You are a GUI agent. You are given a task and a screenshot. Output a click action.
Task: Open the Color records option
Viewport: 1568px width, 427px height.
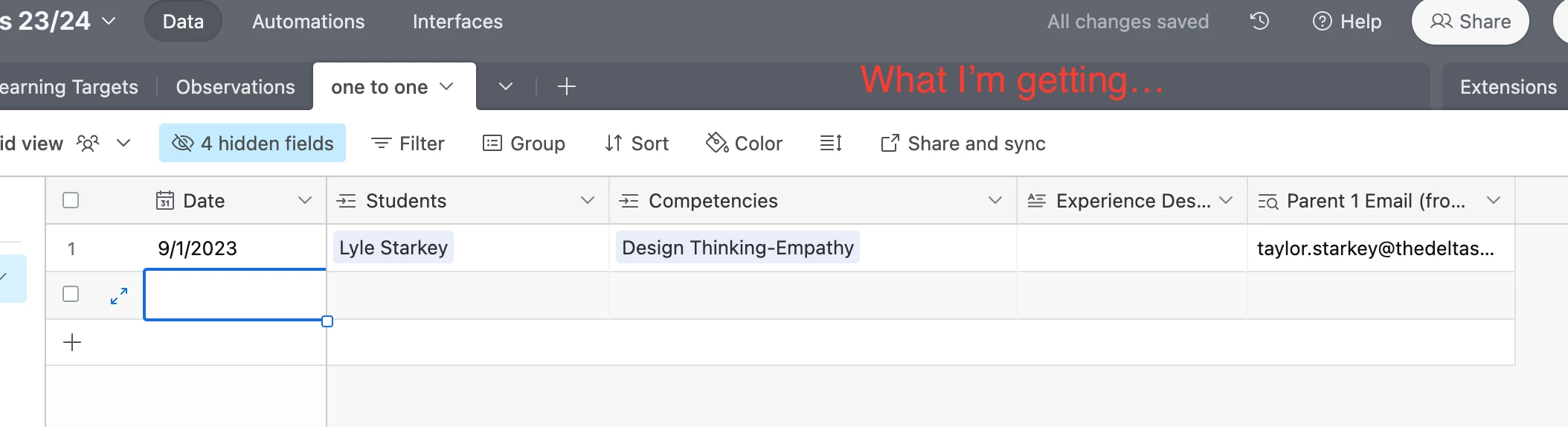(744, 143)
